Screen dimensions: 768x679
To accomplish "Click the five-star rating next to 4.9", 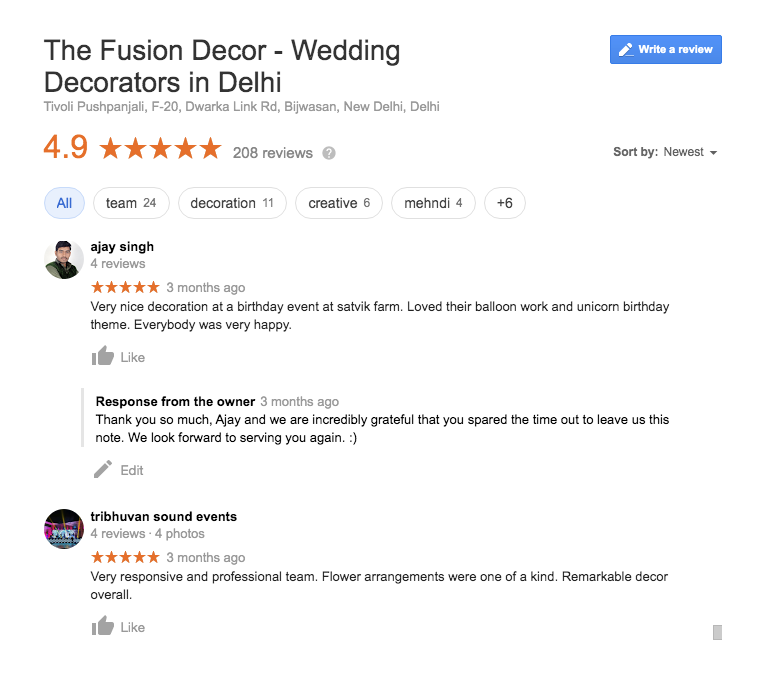I will [x=160, y=150].
